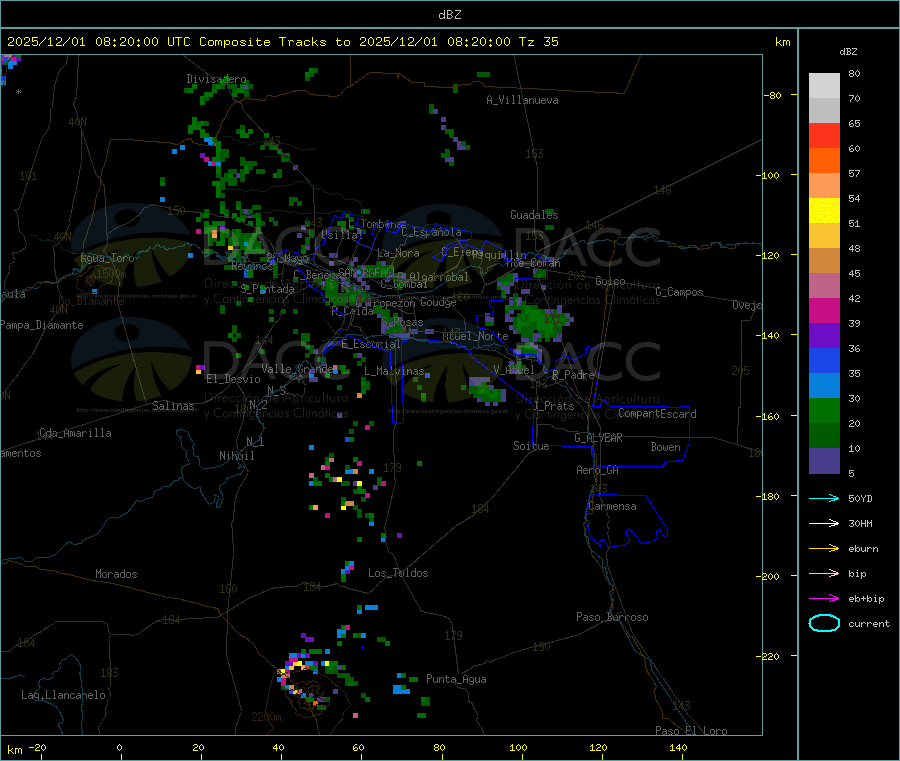Click the white 30HM arrow in legend

tap(824, 523)
